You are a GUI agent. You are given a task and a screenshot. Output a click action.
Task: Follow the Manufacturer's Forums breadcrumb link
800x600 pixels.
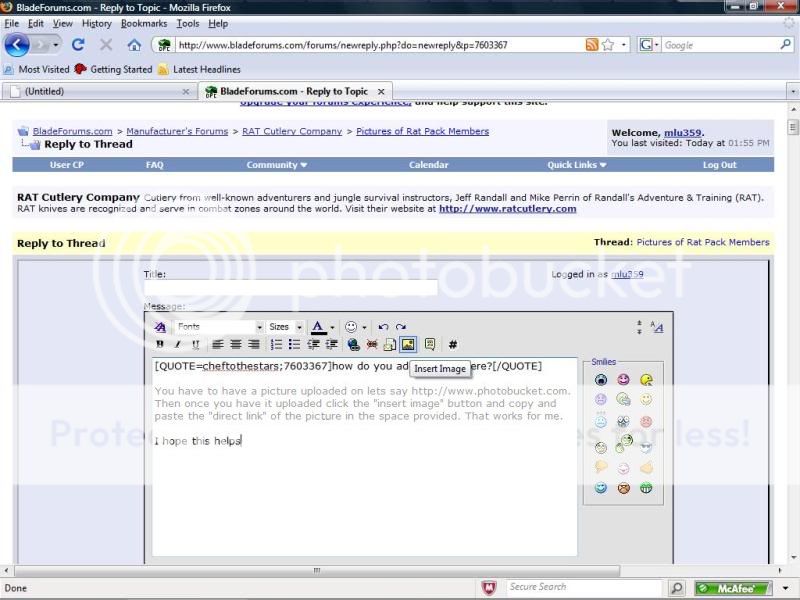pyautogui.click(x=177, y=131)
